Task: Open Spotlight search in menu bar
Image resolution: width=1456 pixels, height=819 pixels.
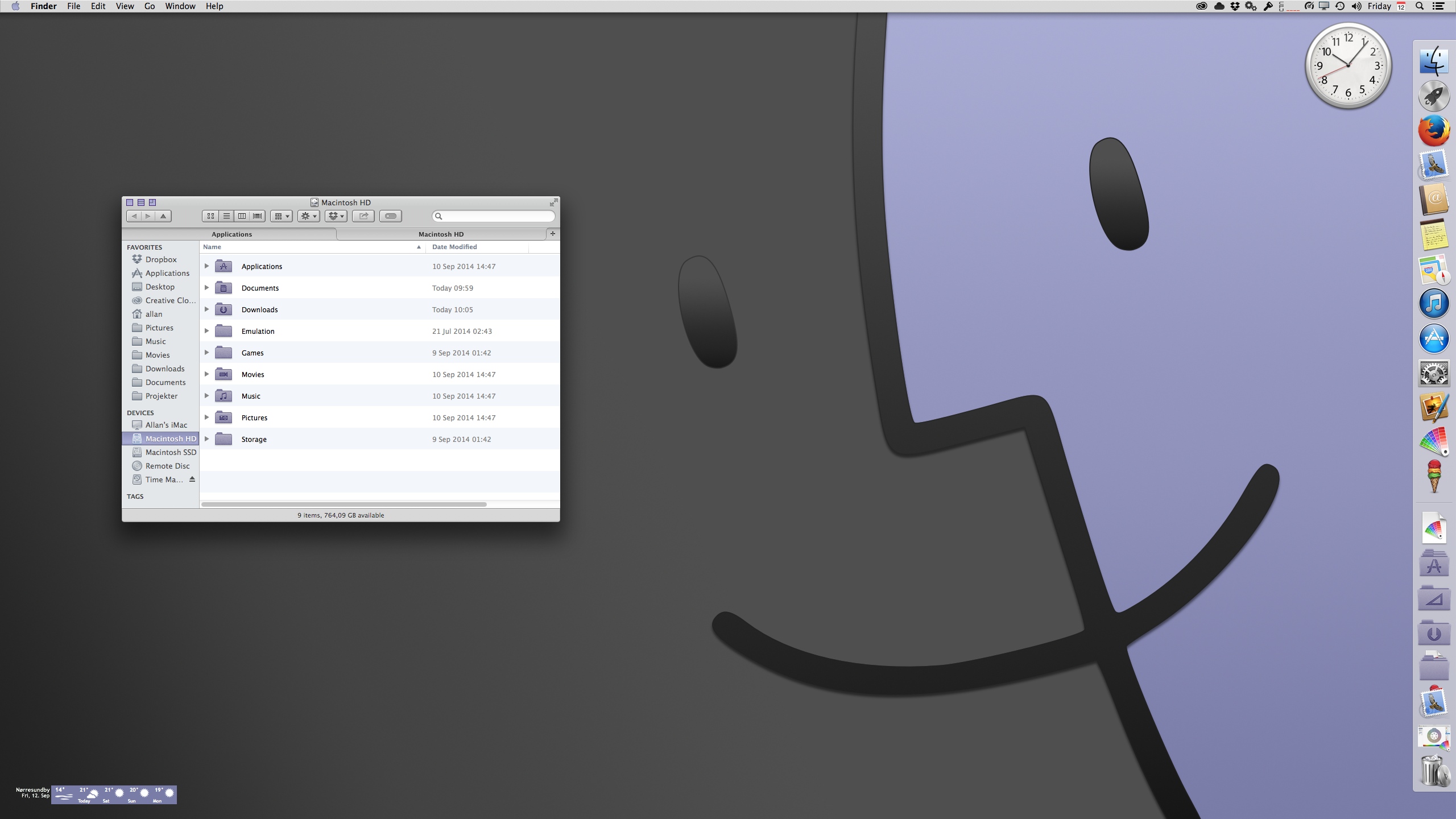Action: [x=1420, y=6]
